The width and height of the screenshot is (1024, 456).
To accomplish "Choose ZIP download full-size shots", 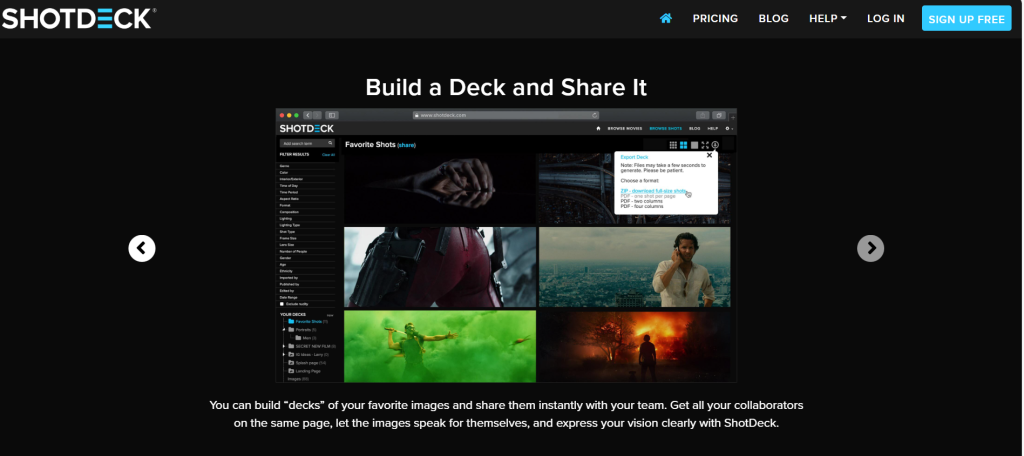I will pyautogui.click(x=653, y=191).
